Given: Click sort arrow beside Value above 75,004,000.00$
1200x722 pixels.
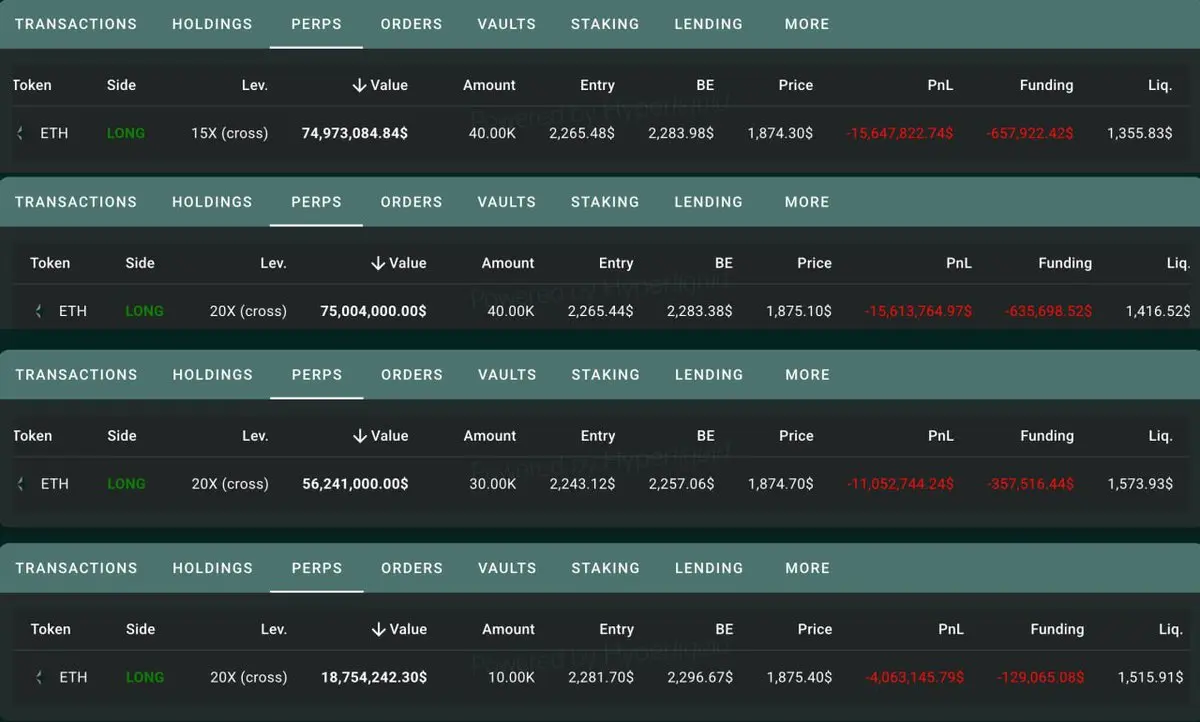Looking at the screenshot, I should pyautogui.click(x=377, y=263).
